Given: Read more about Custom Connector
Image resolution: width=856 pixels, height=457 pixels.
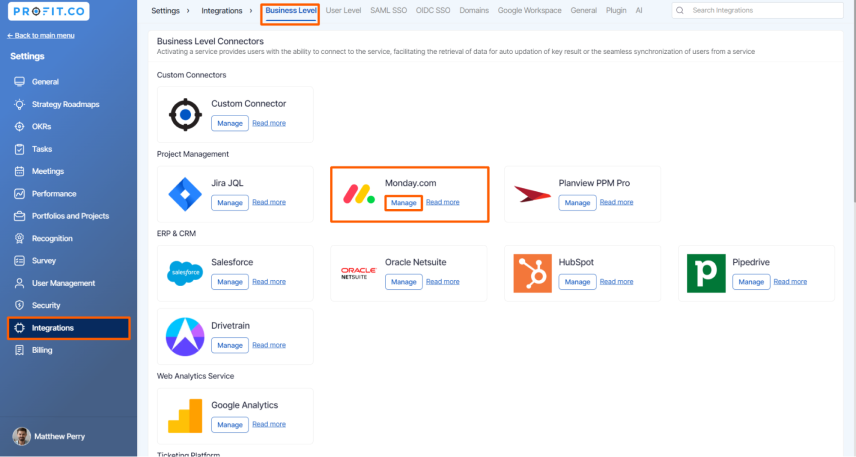Looking at the screenshot, I should (x=269, y=123).
